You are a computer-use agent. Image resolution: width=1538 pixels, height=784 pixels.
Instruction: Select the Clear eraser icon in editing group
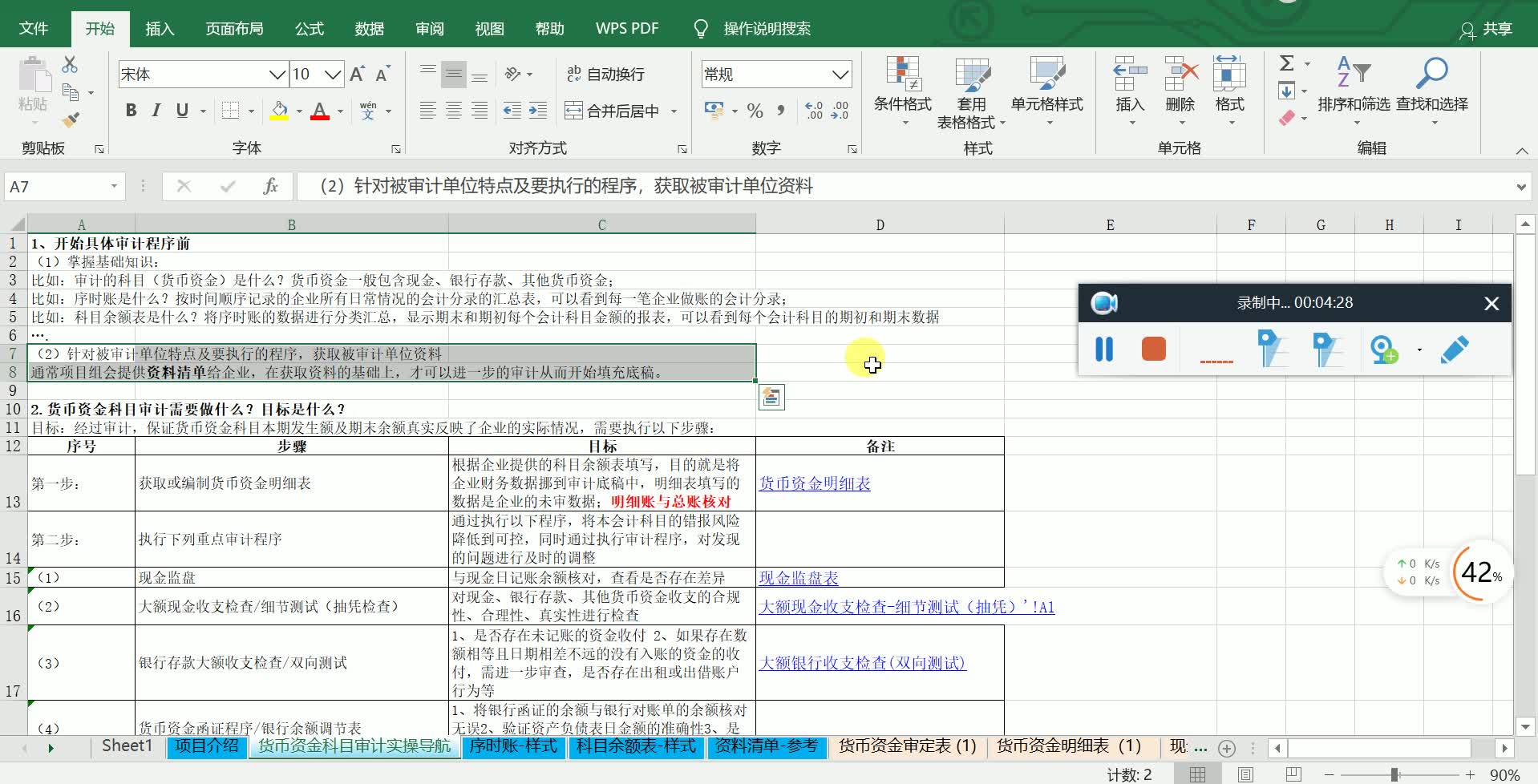coord(1287,118)
